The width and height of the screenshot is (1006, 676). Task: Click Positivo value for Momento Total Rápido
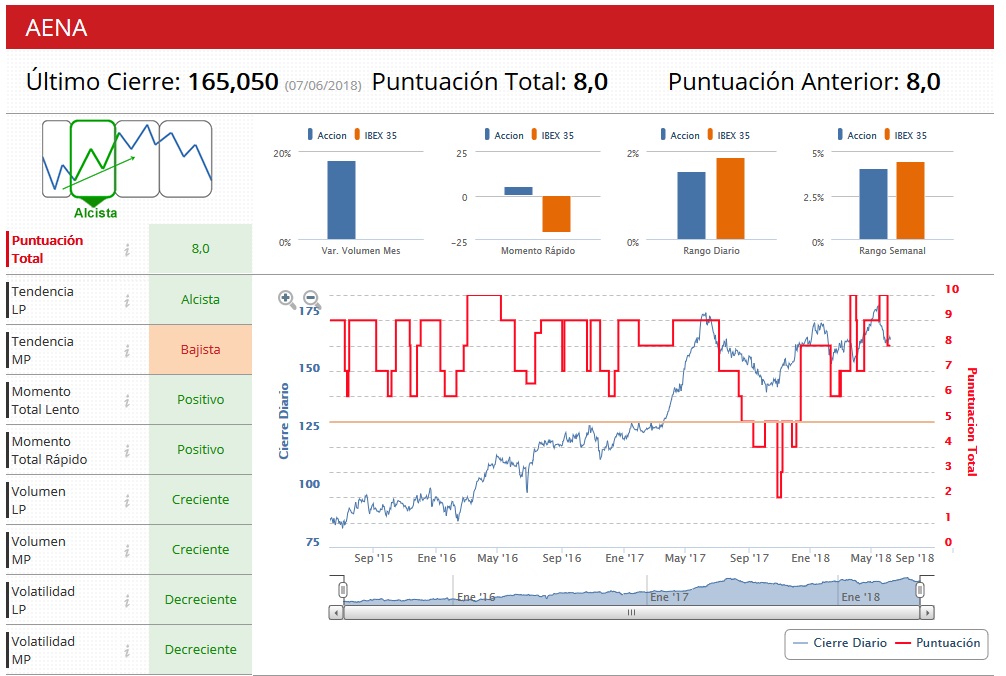[x=200, y=450]
